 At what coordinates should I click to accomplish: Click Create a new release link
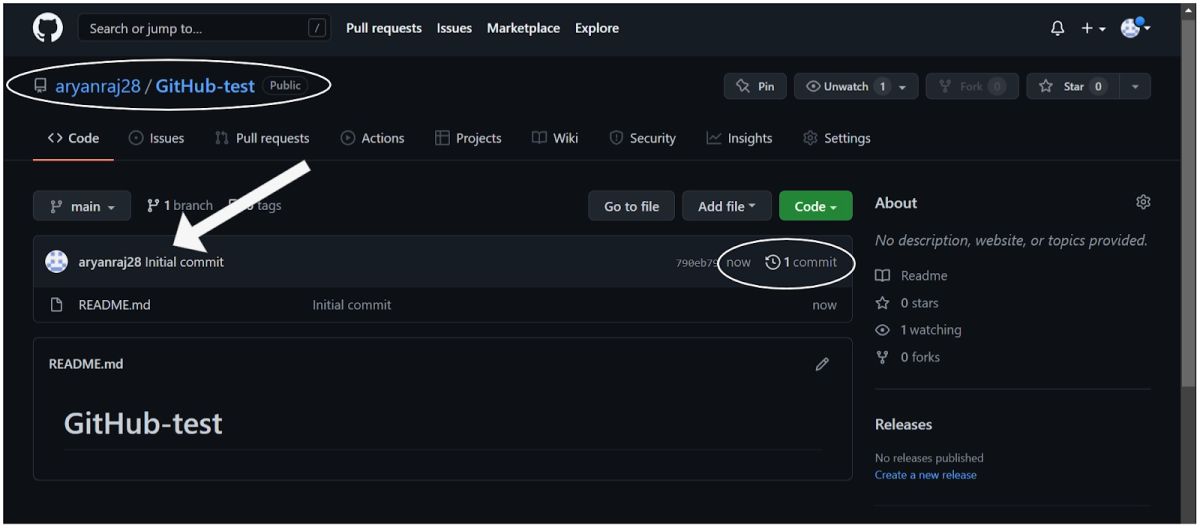926,475
